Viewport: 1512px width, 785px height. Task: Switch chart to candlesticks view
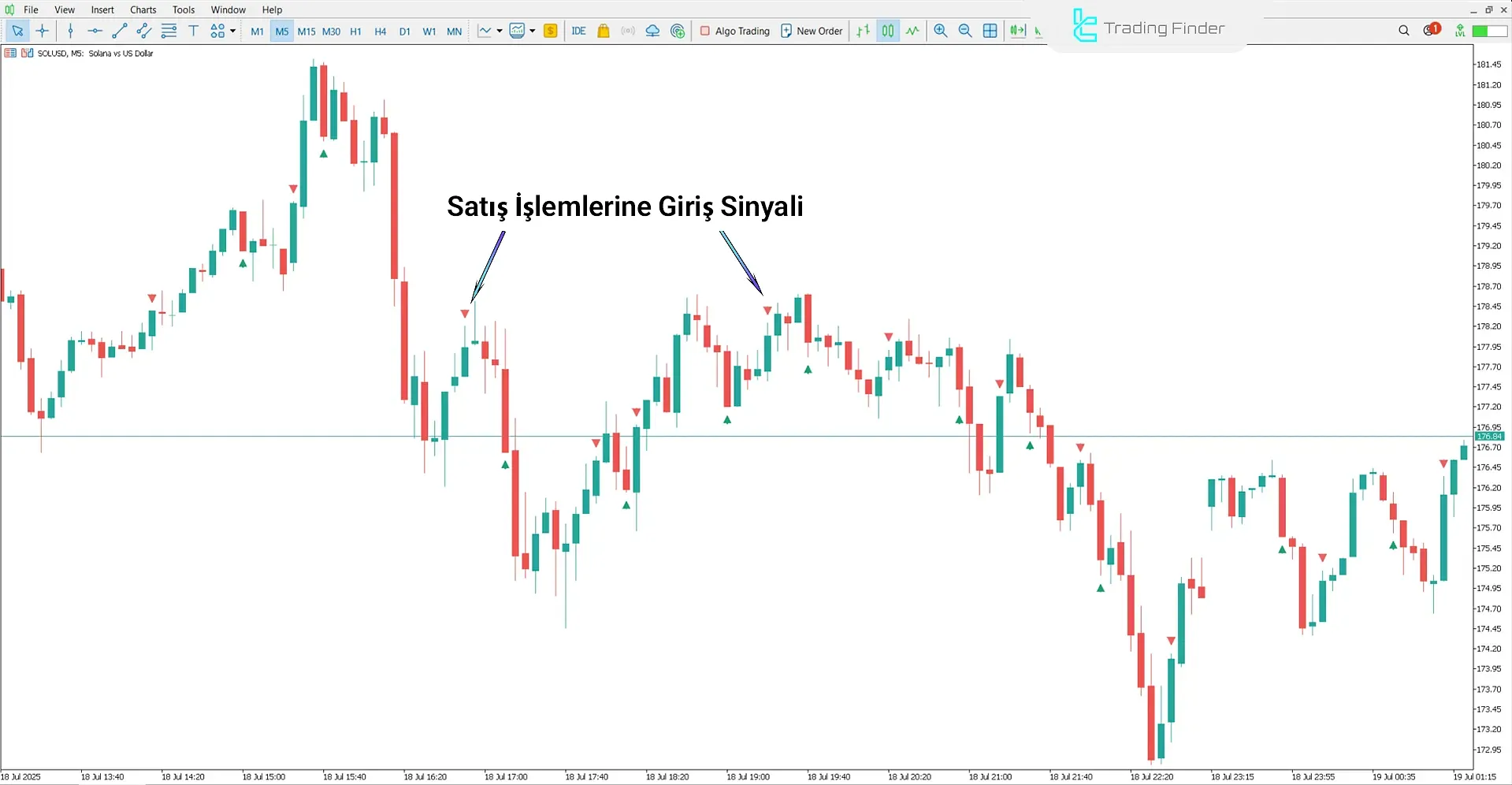tap(888, 31)
